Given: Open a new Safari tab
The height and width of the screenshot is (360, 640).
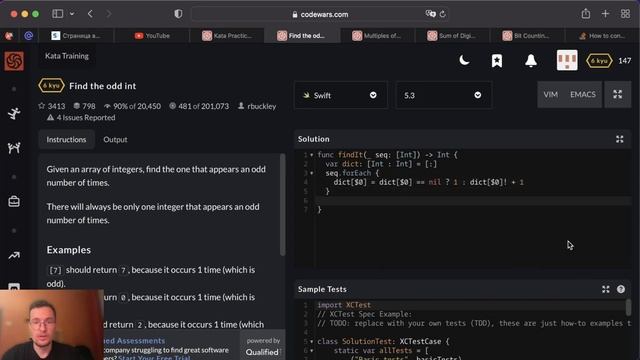Looking at the screenshot, I should [x=605, y=14].
